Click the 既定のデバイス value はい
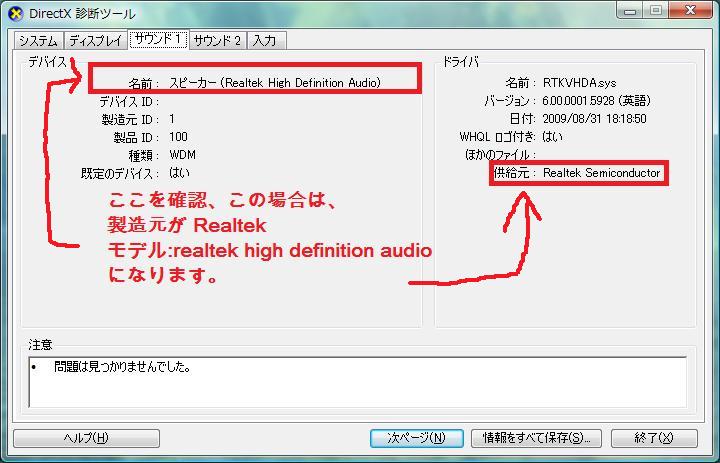The image size is (720, 463). (x=179, y=173)
